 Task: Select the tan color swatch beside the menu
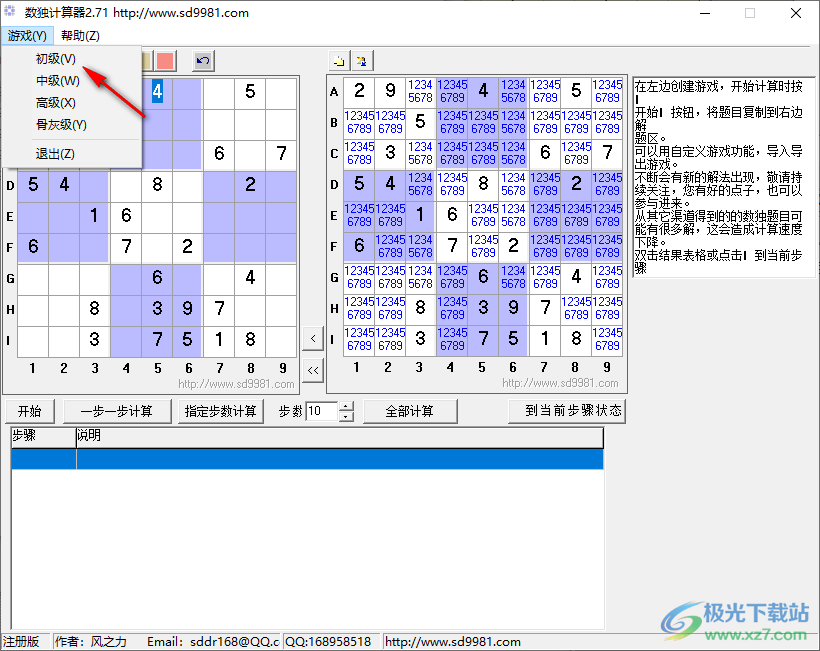pyautogui.click(x=147, y=61)
